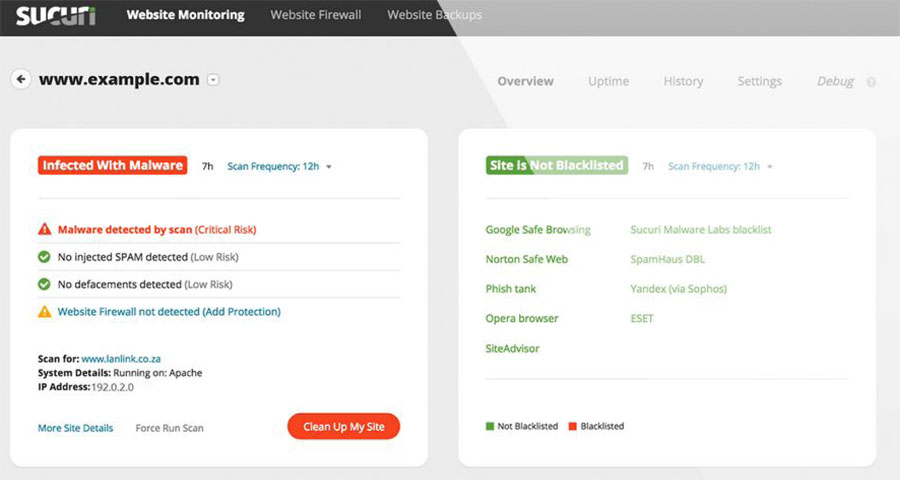
Task: Switch to the Overview tab
Action: (525, 82)
